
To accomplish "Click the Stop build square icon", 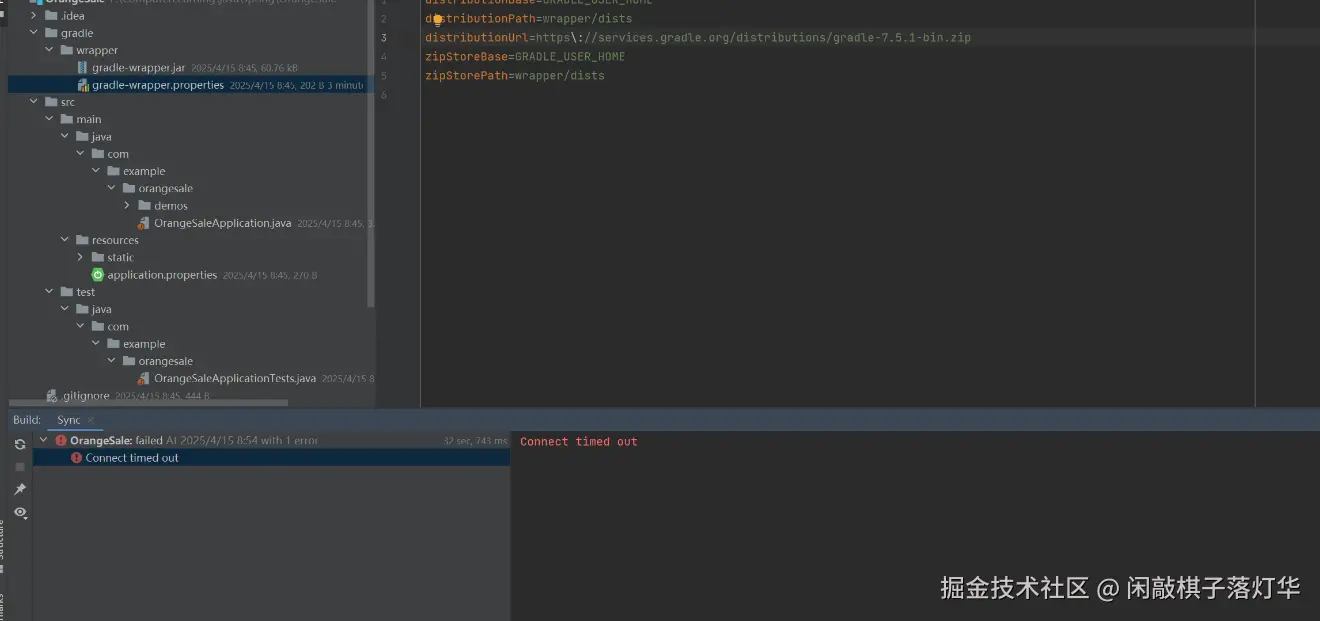I will pos(19,467).
